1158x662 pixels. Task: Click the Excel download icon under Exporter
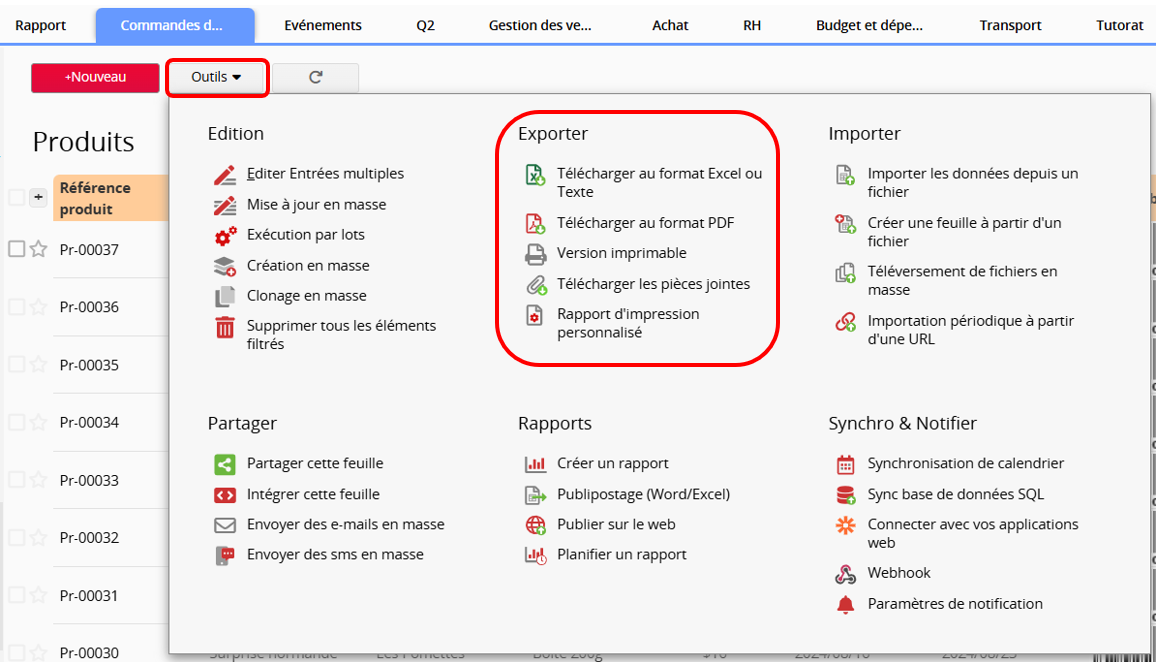[x=535, y=175]
